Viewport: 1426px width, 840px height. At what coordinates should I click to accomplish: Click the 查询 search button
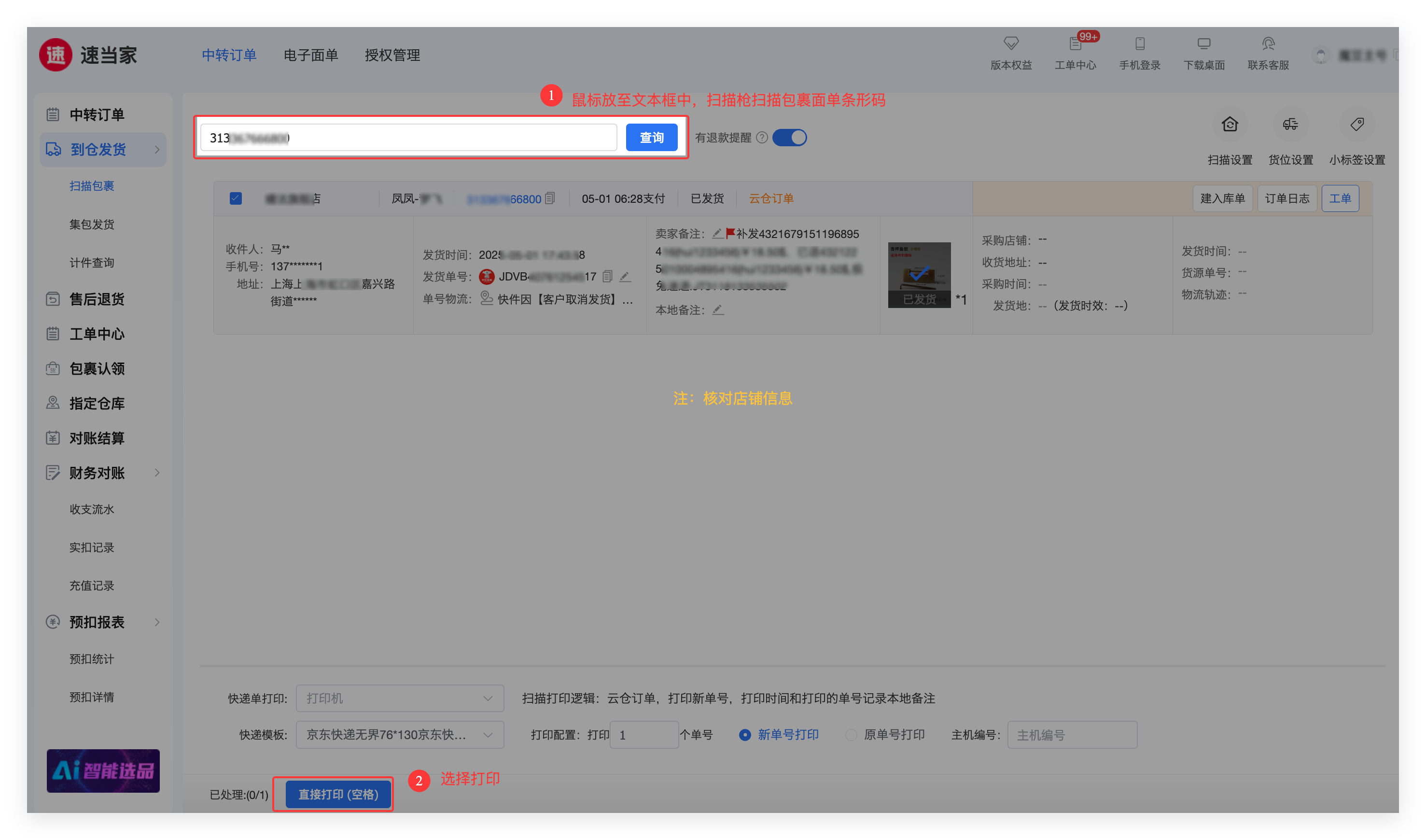pyautogui.click(x=651, y=138)
